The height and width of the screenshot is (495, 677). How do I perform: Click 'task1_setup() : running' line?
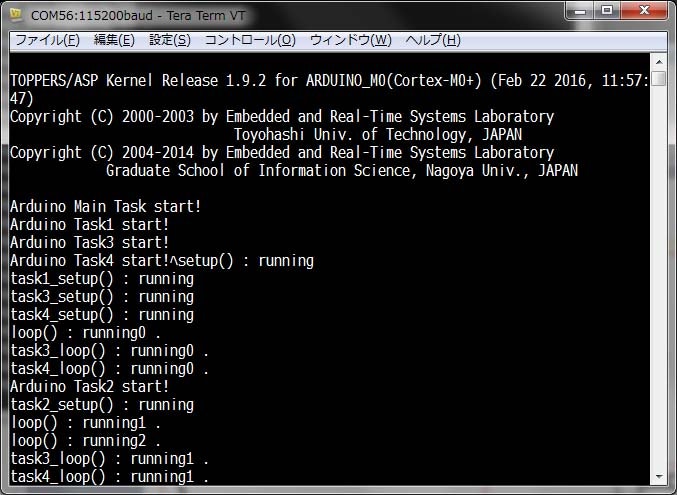coord(102,279)
